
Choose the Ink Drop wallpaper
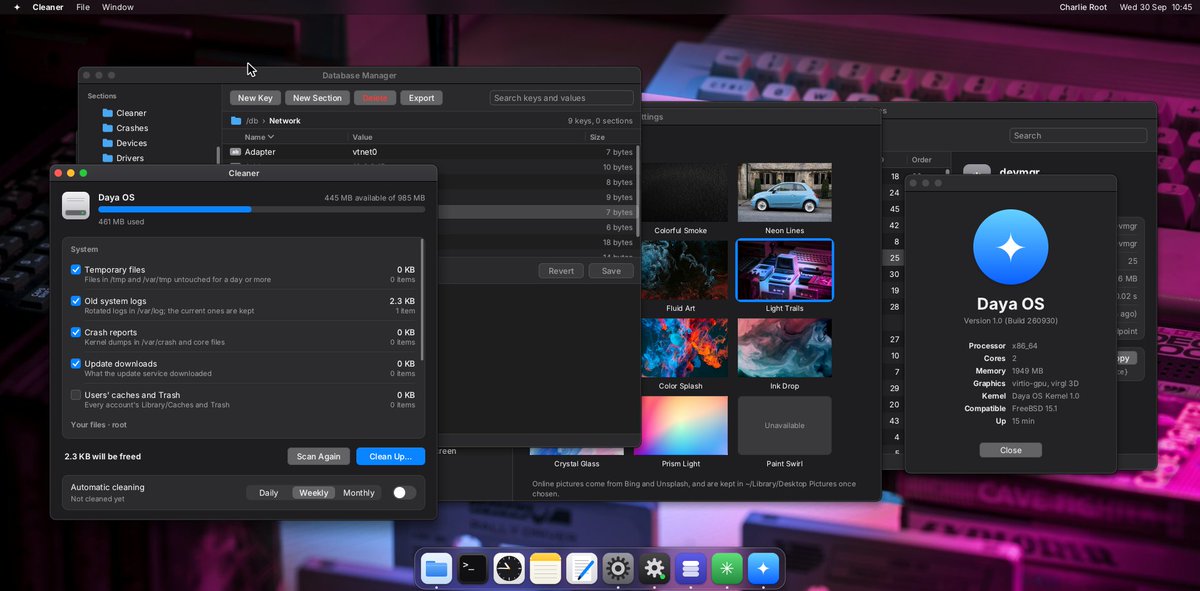pyautogui.click(x=785, y=349)
